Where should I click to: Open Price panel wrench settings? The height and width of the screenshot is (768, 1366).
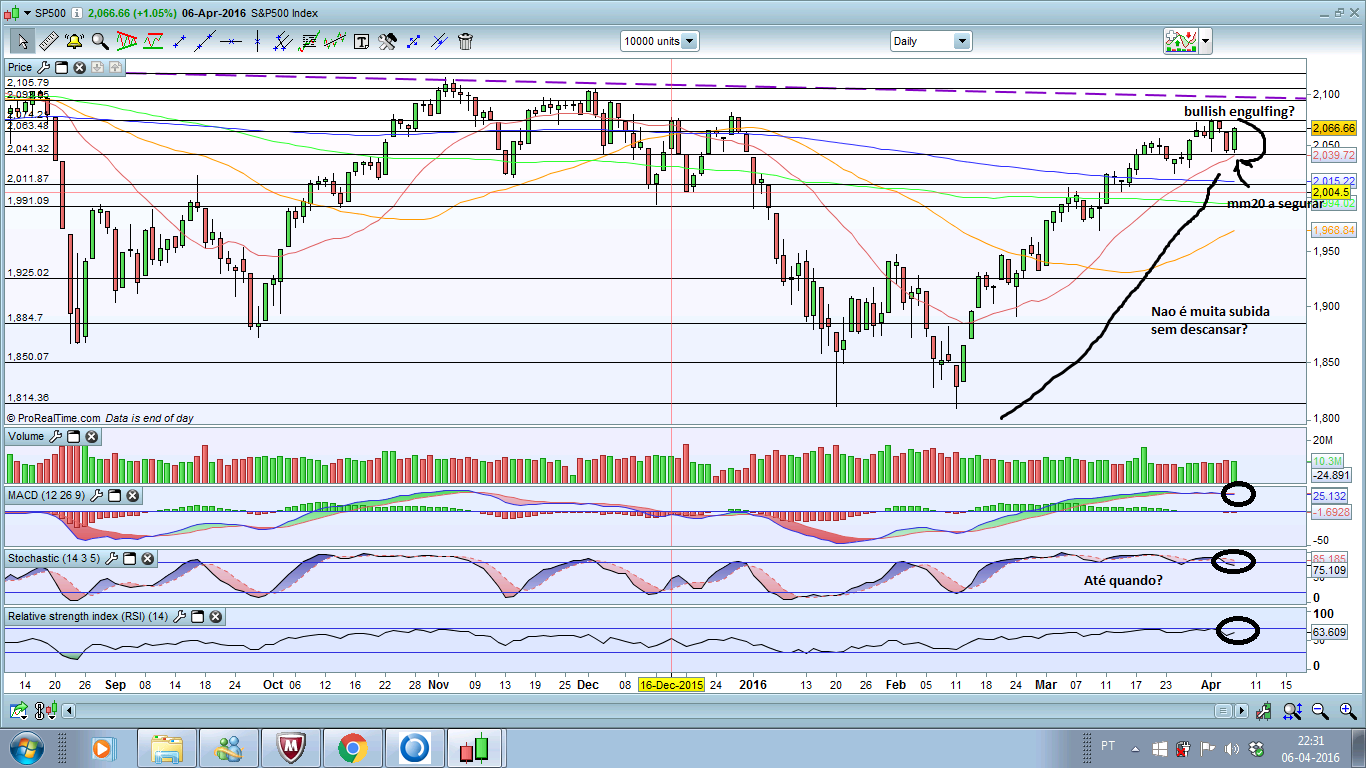click(x=43, y=67)
